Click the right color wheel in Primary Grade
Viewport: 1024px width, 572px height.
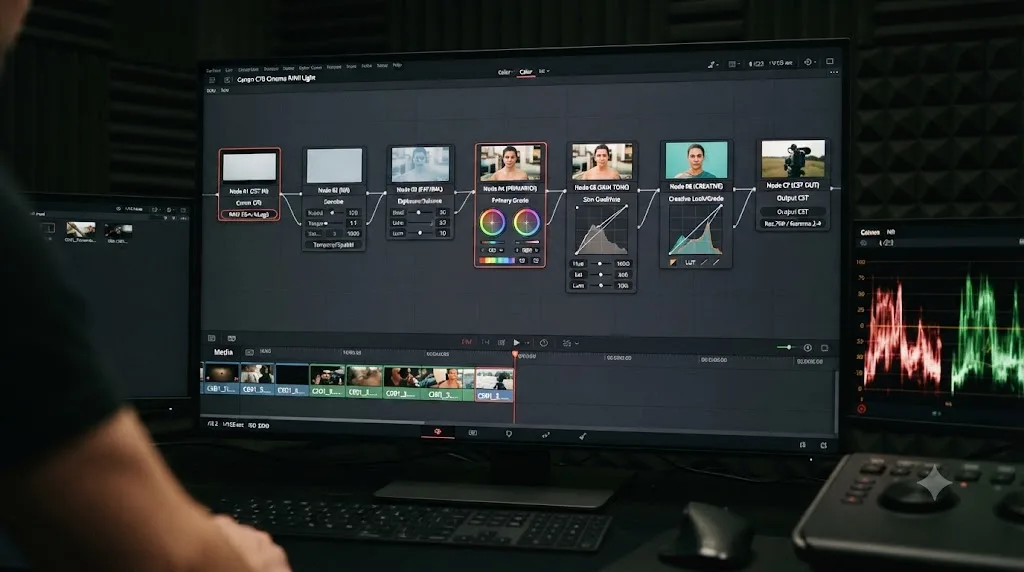(x=526, y=223)
